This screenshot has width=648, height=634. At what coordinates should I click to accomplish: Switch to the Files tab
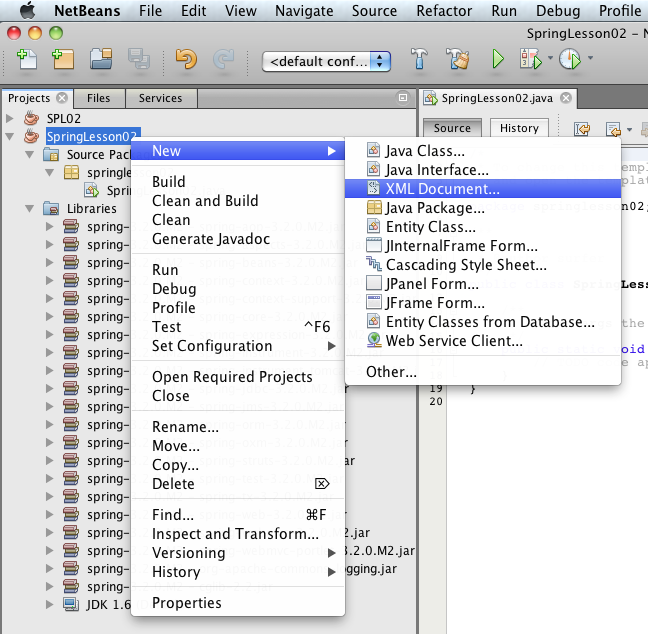98,98
